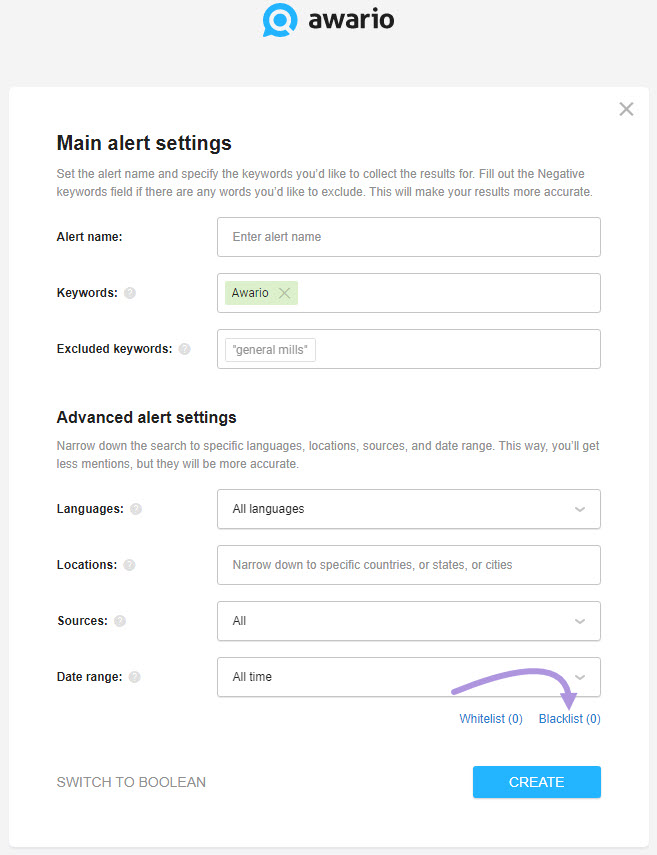The height and width of the screenshot is (855, 657).
Task: Close the alert settings dialog
Action: 626,109
